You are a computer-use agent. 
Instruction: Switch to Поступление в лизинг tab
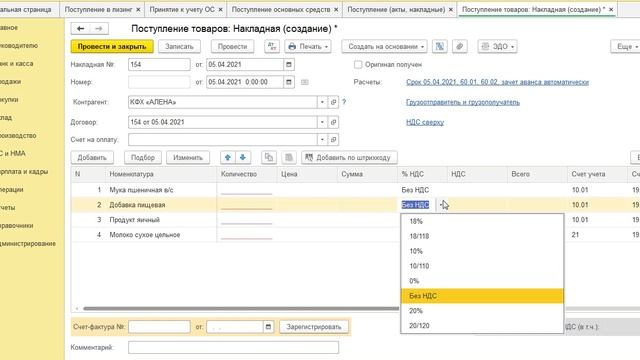[98, 9]
